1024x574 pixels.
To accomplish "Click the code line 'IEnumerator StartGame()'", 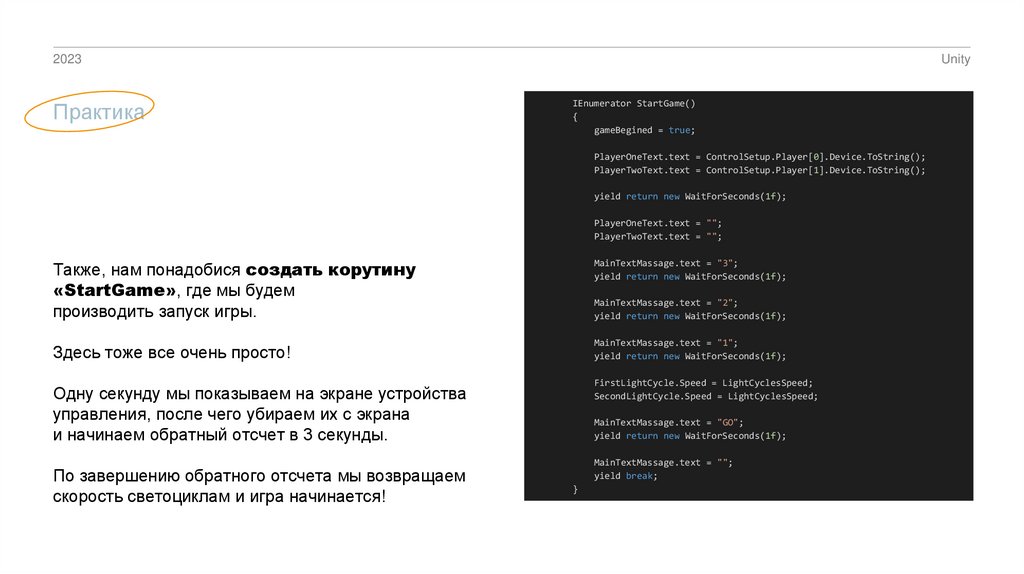I will [x=633, y=103].
